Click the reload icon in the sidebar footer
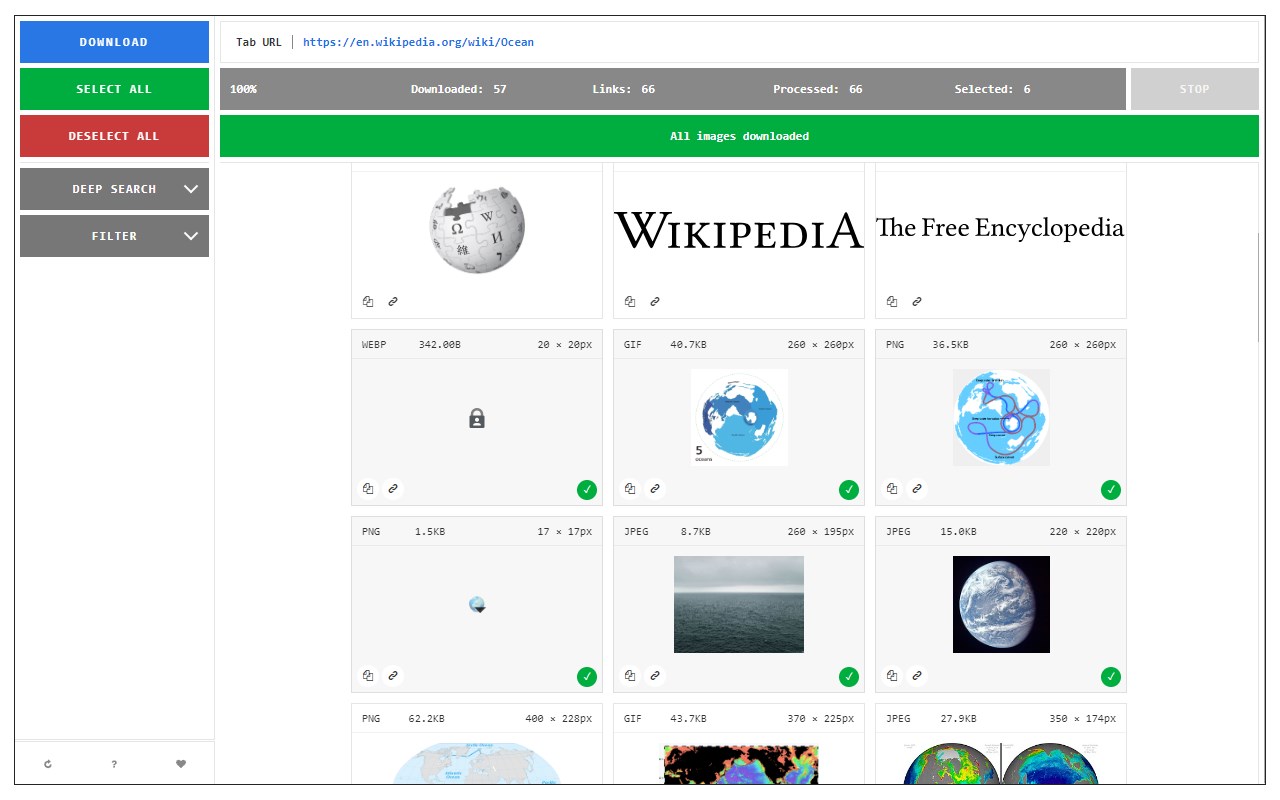Image resolution: width=1280 pixels, height=800 pixels. click(x=48, y=764)
